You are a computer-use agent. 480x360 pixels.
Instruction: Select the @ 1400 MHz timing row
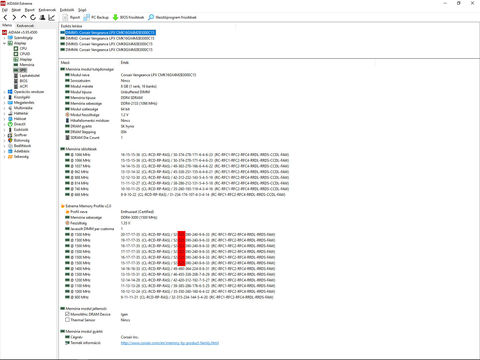pos(170,269)
